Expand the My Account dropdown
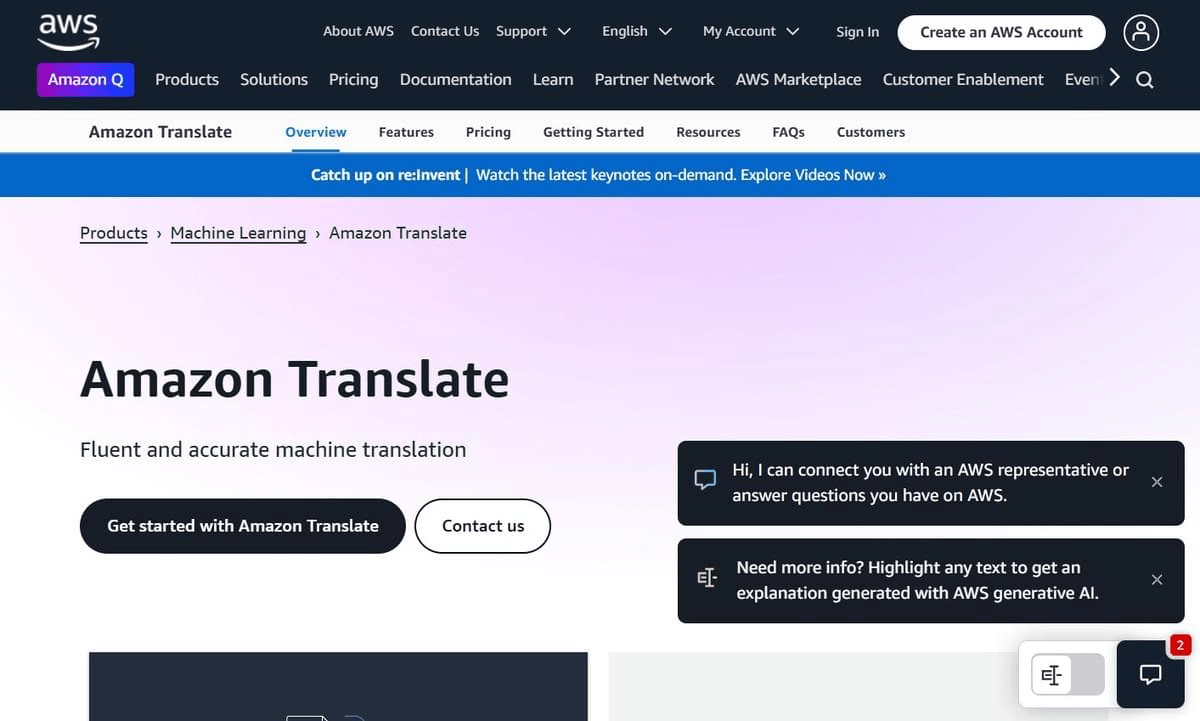 pyautogui.click(x=751, y=31)
